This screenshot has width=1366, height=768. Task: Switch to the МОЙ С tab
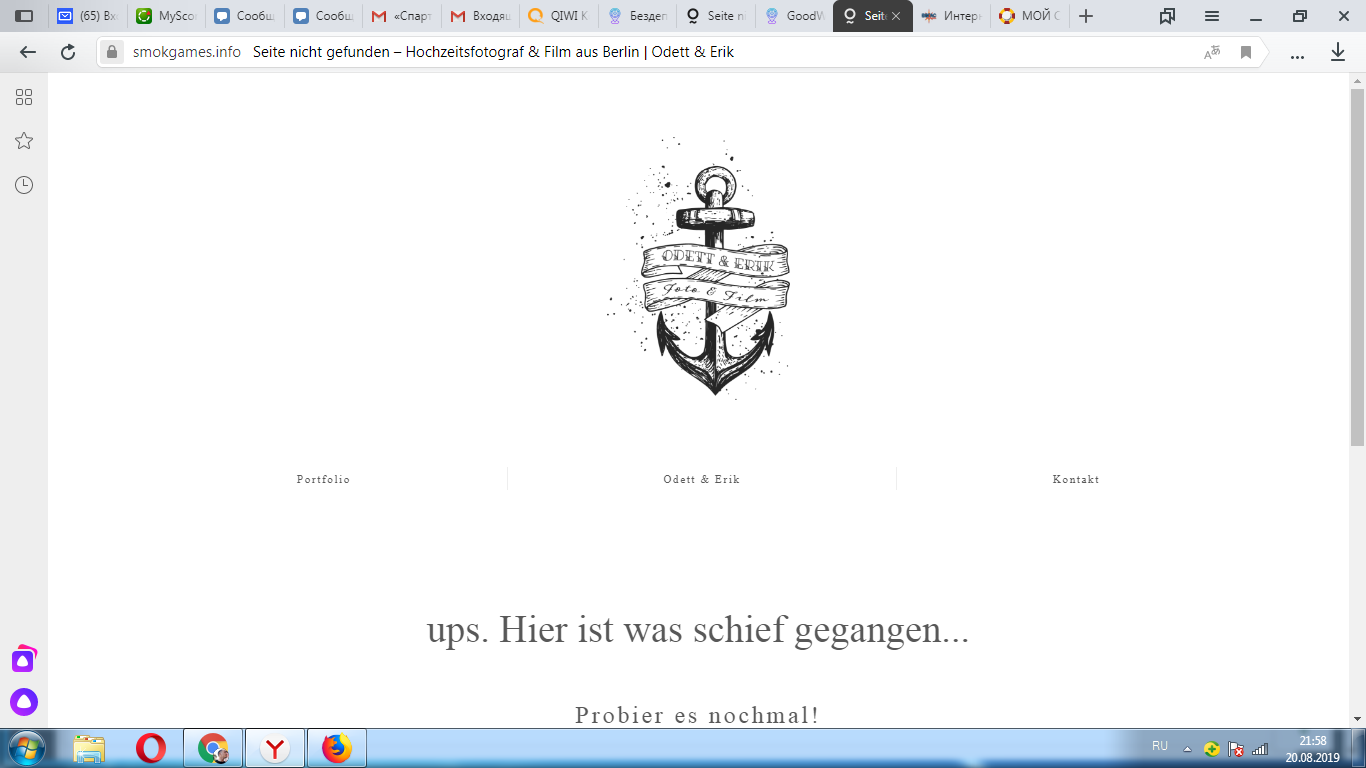pyautogui.click(x=1028, y=16)
